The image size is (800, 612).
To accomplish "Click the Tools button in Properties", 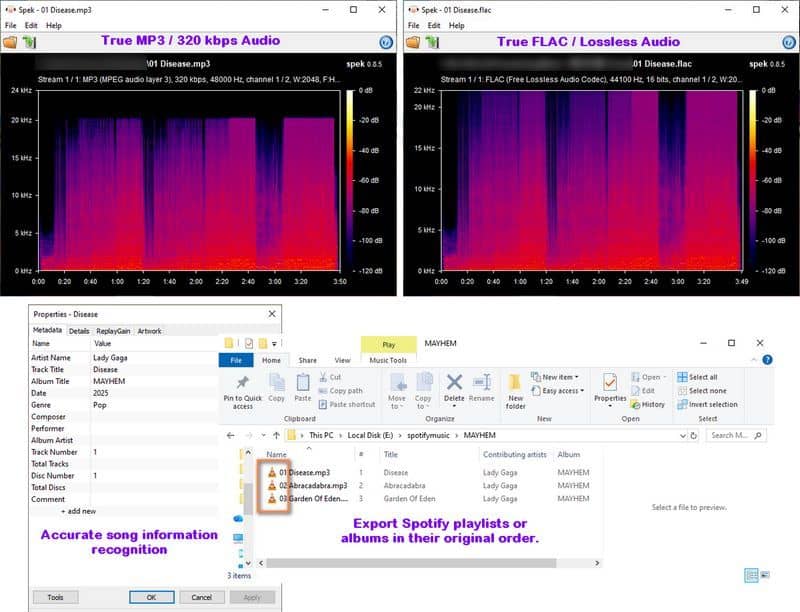I will tap(56, 597).
